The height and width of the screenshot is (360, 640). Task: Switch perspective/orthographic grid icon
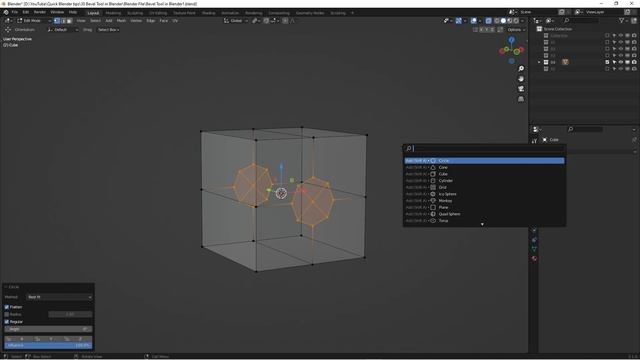tap(521, 99)
